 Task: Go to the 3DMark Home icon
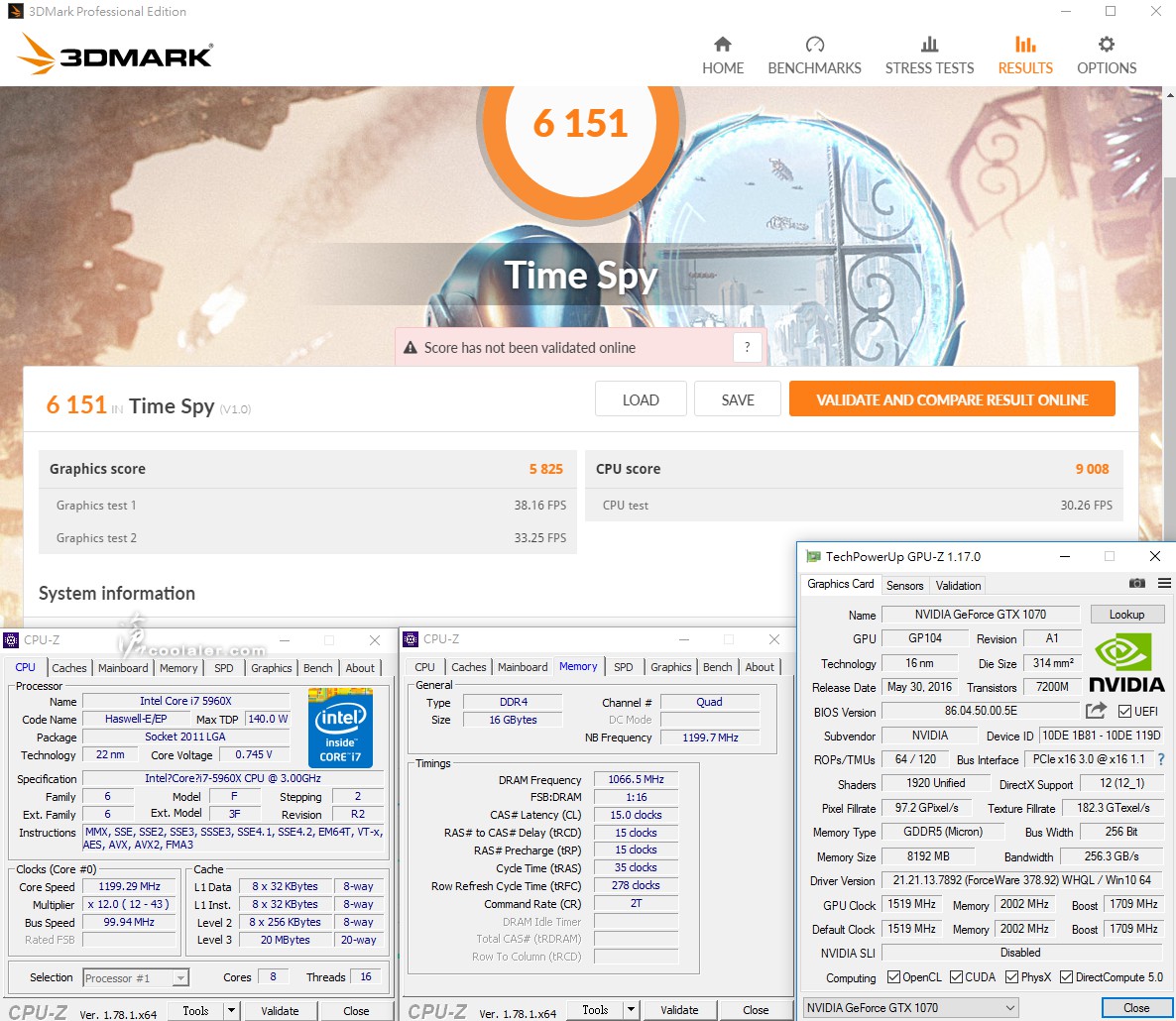(722, 45)
